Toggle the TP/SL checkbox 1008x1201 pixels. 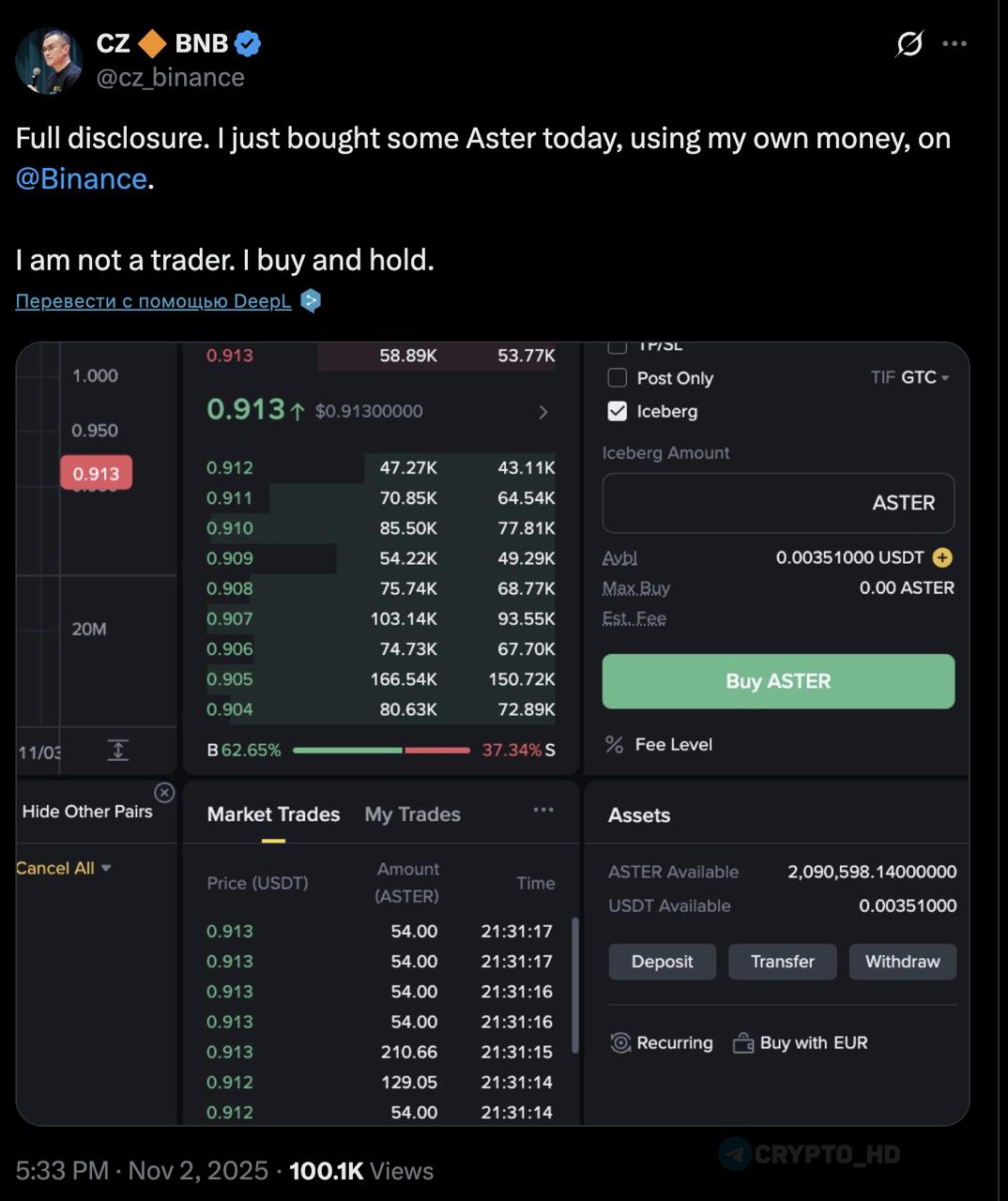[x=618, y=346]
